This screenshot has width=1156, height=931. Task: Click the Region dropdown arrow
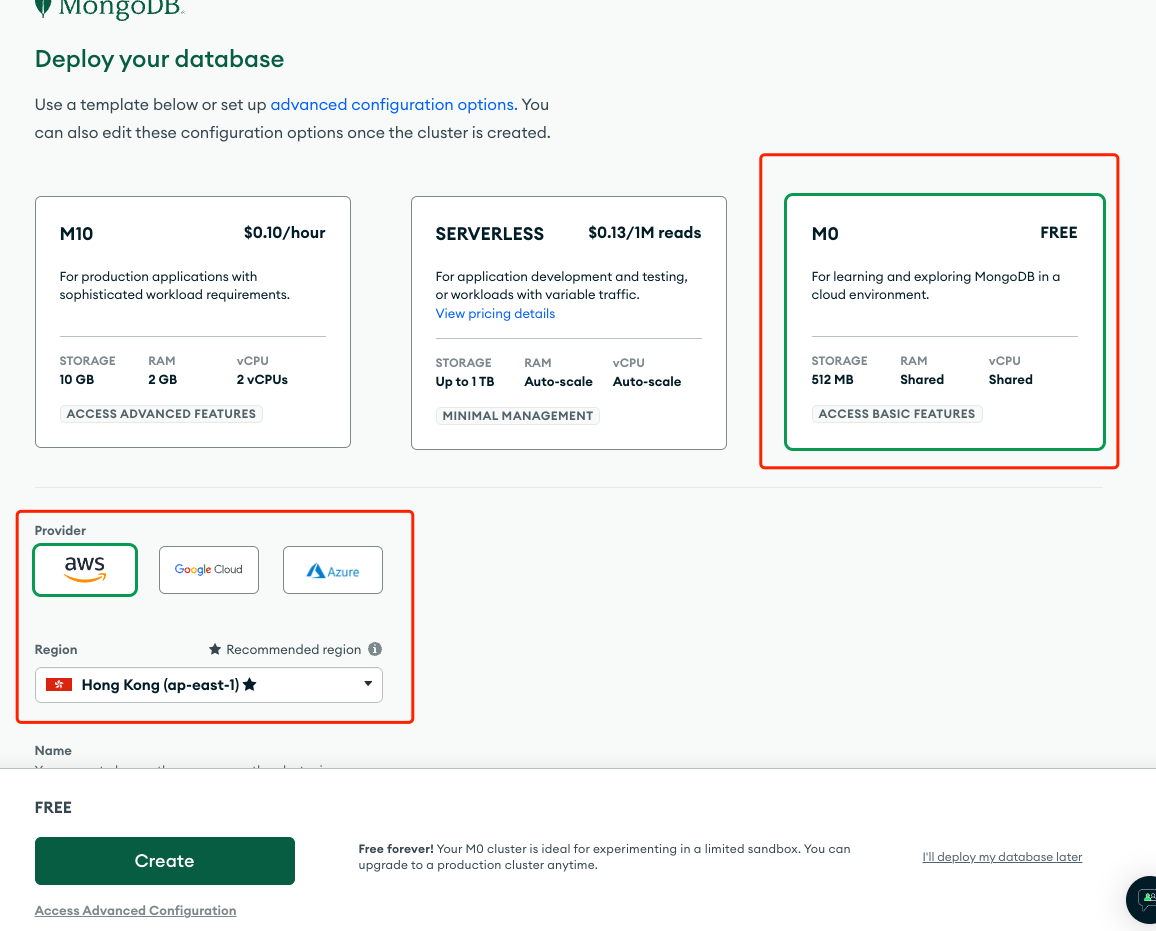click(x=368, y=684)
